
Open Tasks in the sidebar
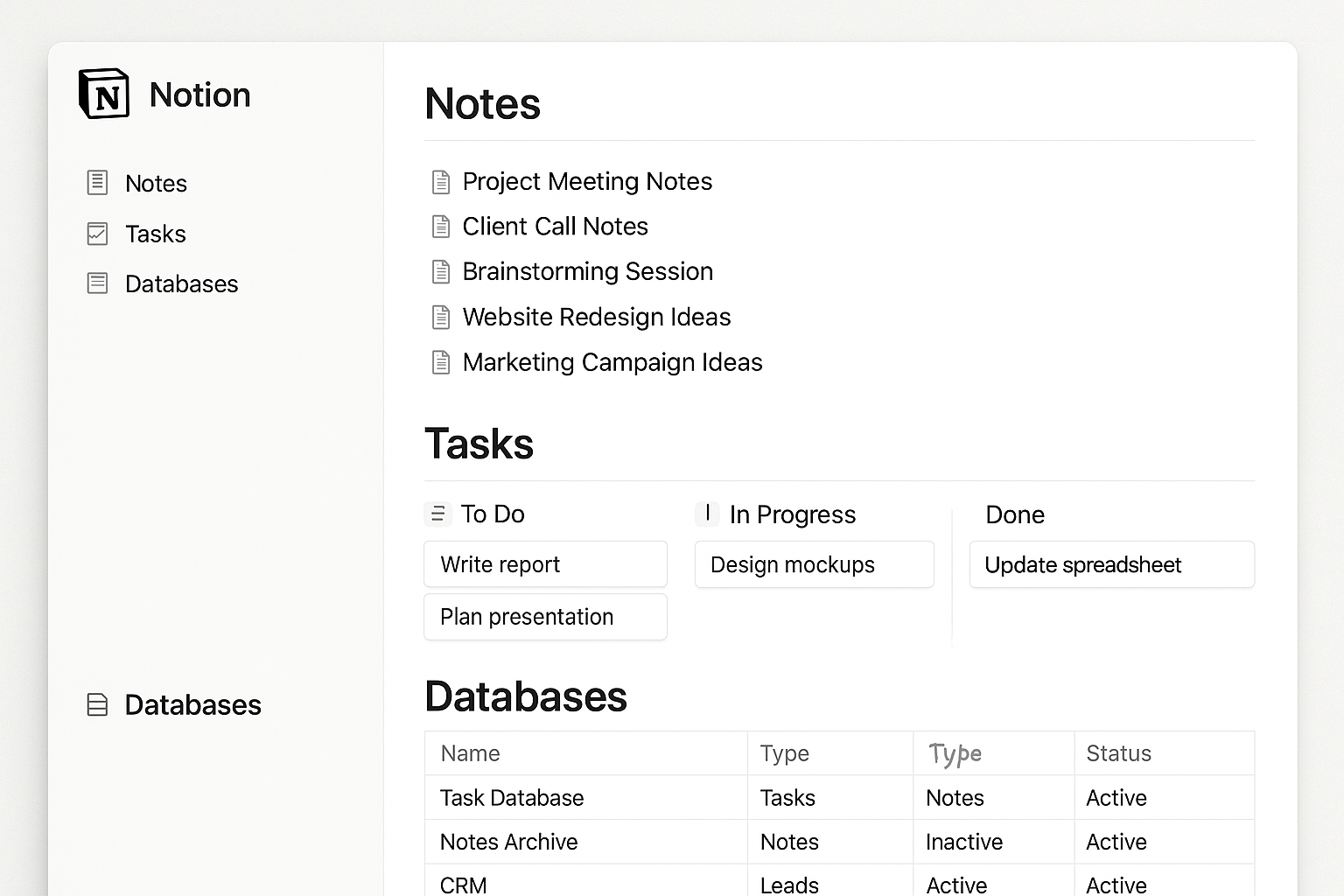pyautogui.click(x=156, y=234)
